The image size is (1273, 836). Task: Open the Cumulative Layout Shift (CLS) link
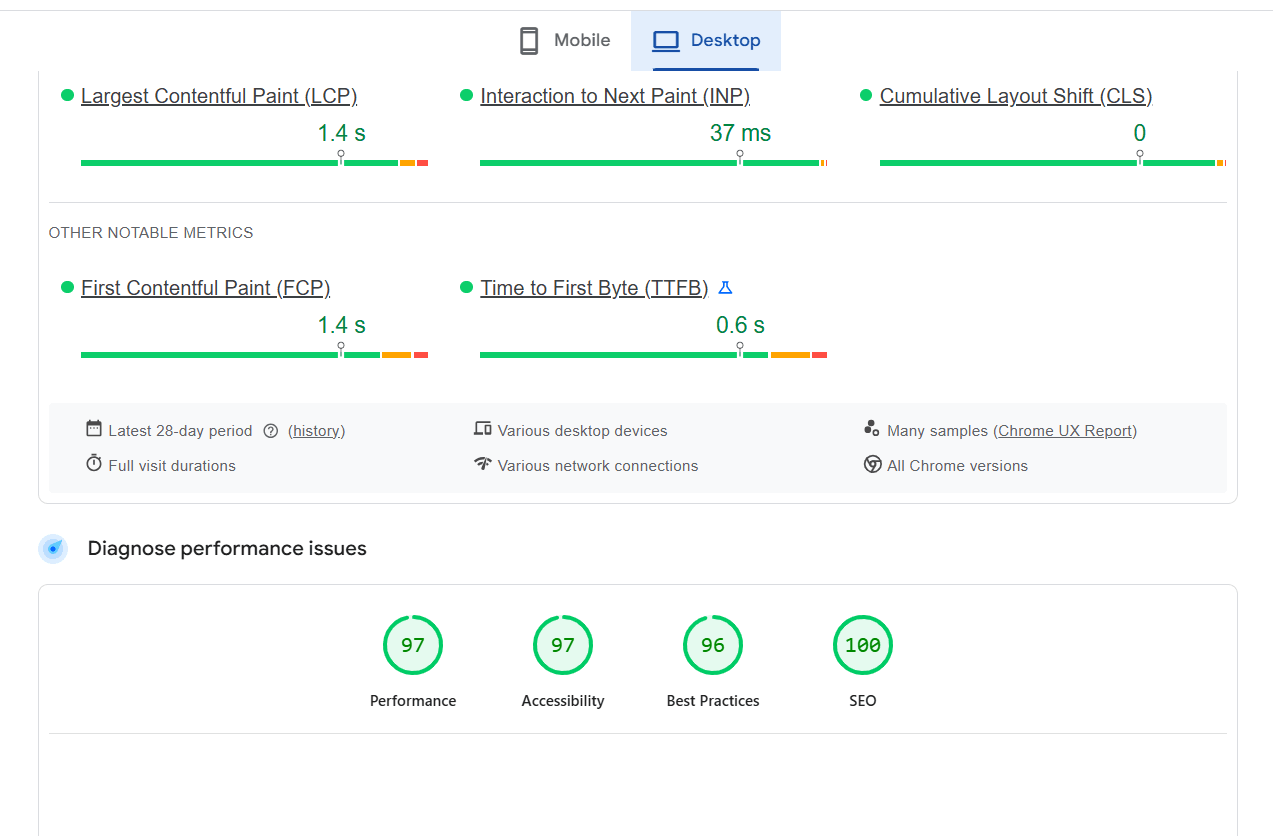pos(1015,96)
